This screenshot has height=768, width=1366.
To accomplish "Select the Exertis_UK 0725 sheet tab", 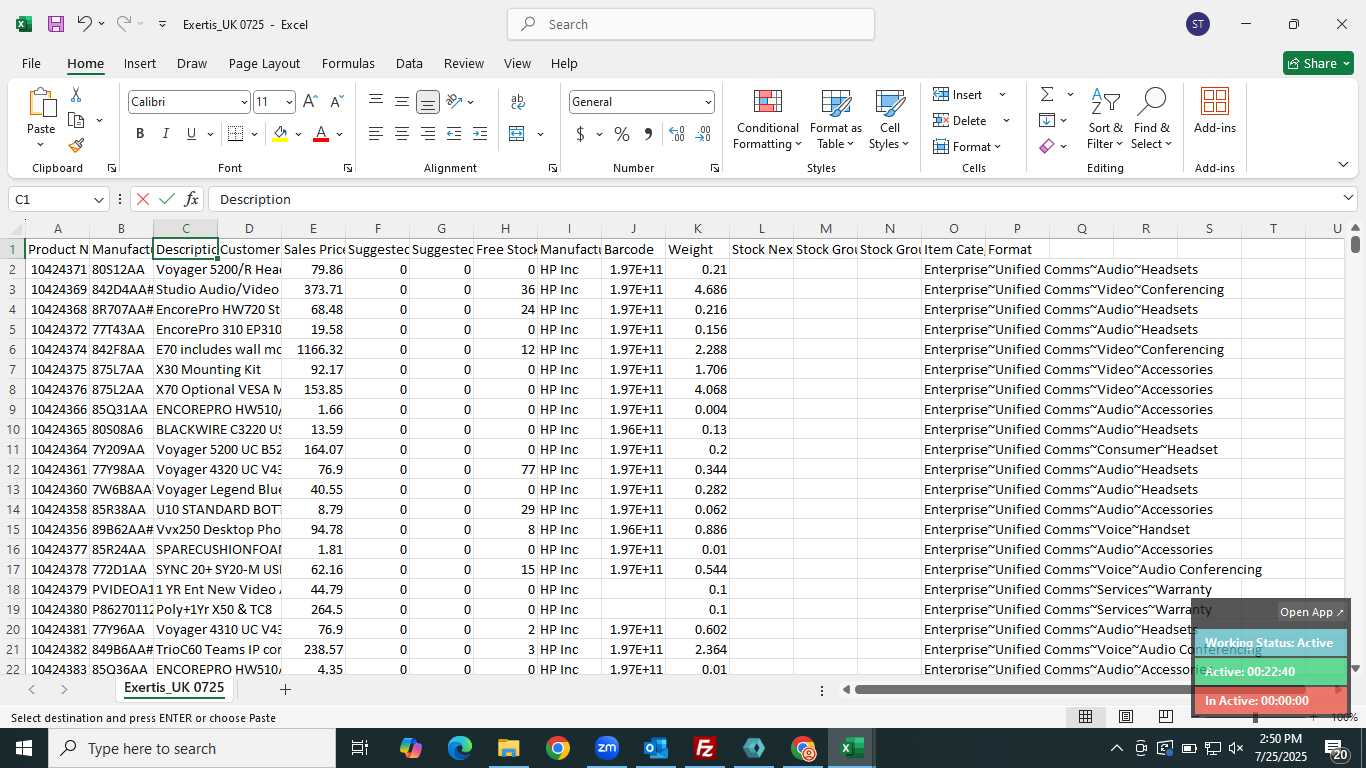I will 174,688.
